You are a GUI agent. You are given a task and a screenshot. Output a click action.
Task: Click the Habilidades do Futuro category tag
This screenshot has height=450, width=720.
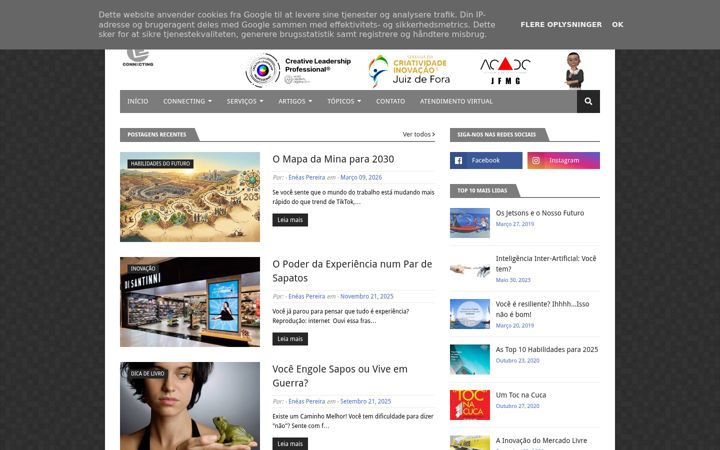pyautogui.click(x=160, y=164)
